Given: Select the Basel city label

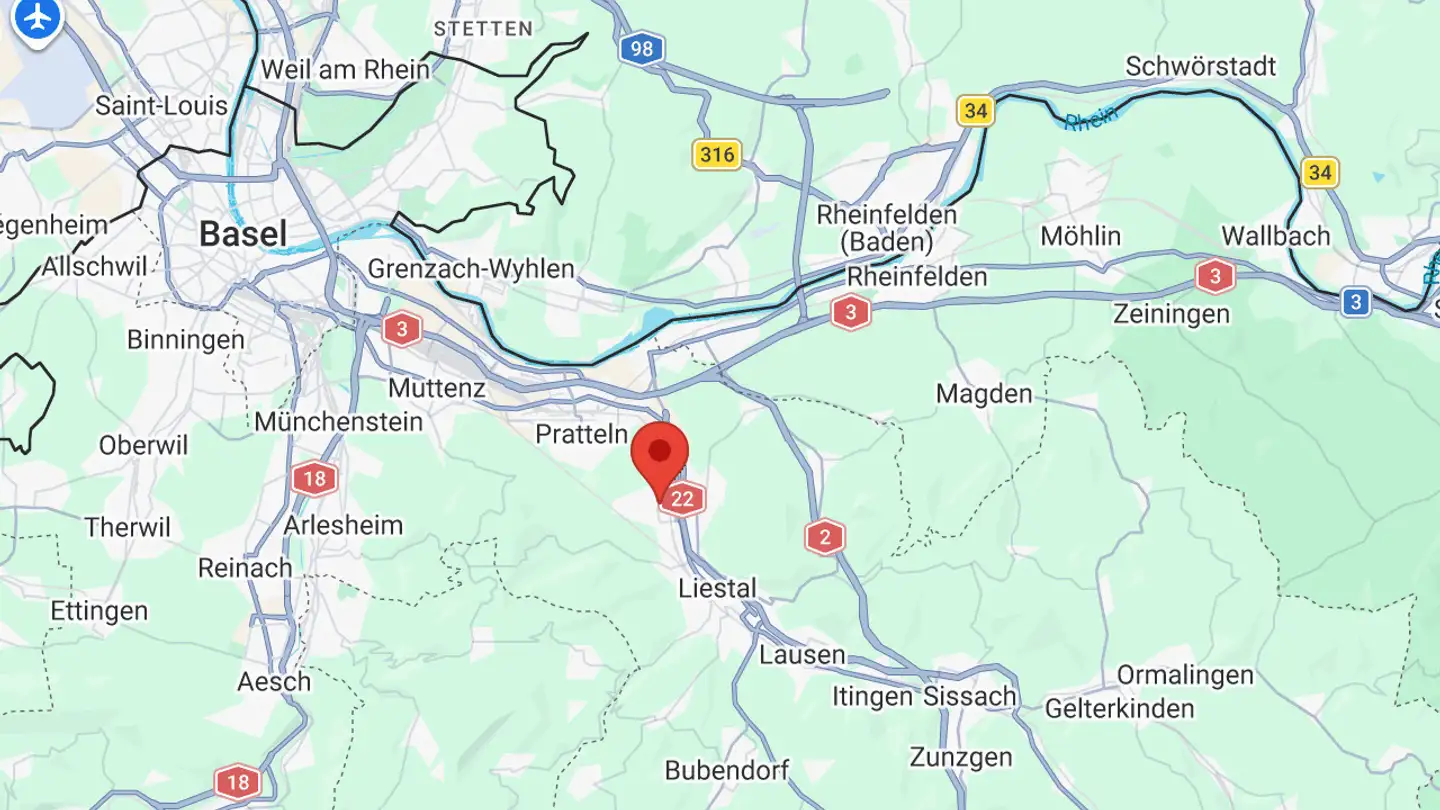Looking at the screenshot, I should click(x=243, y=234).
